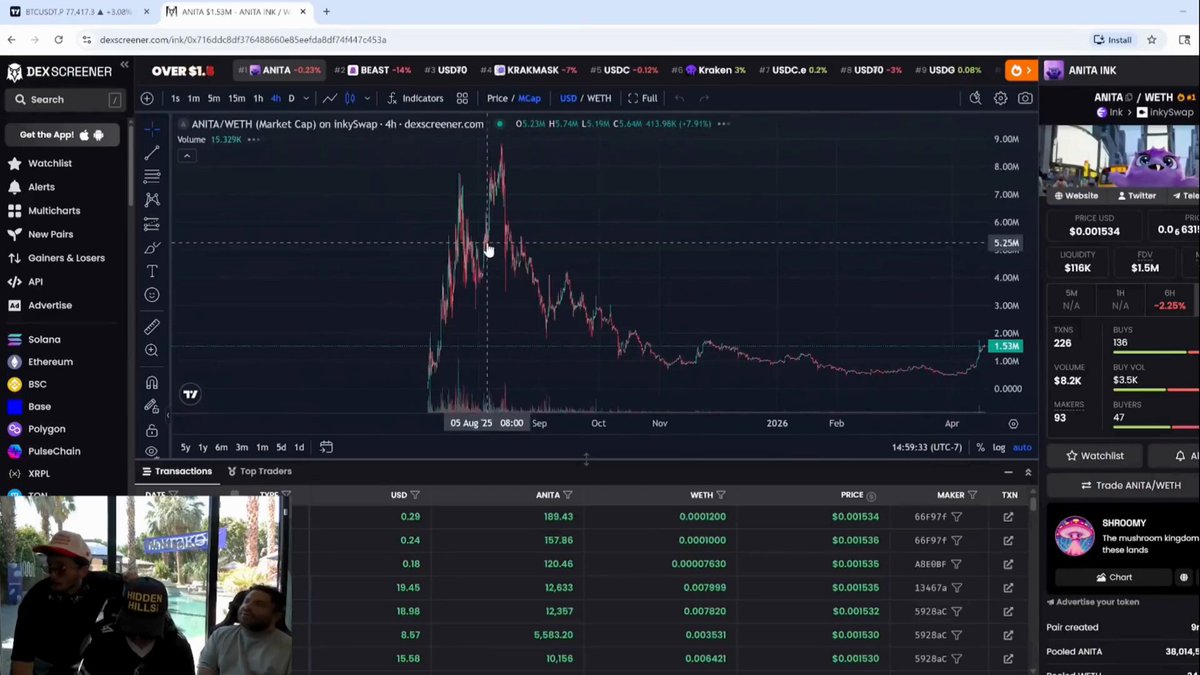This screenshot has height=675, width=1200.
Task: Click the 1h timeframe button
Action: point(258,98)
